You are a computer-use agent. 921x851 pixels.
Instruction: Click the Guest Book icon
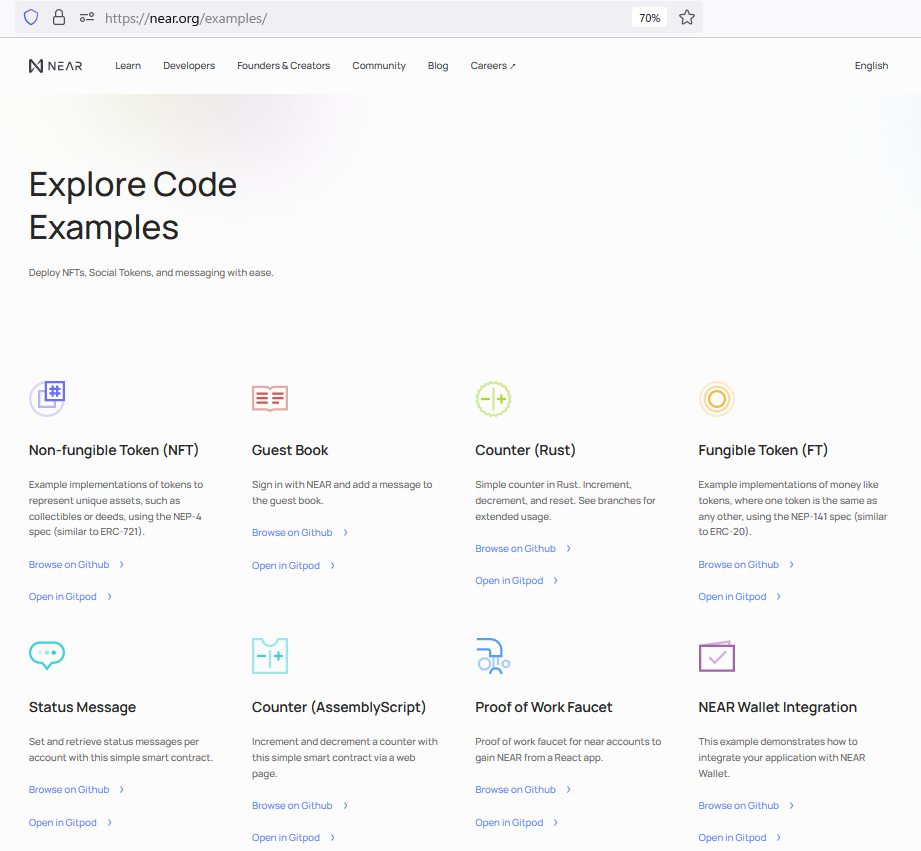(270, 398)
